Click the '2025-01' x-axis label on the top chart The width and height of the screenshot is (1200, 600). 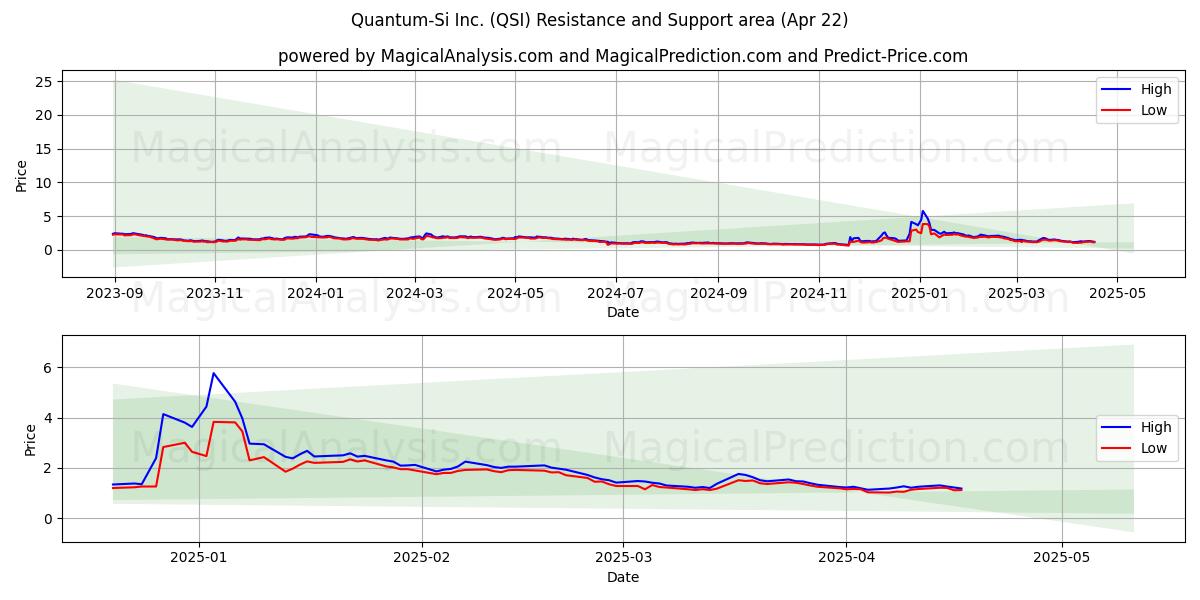[x=919, y=294]
